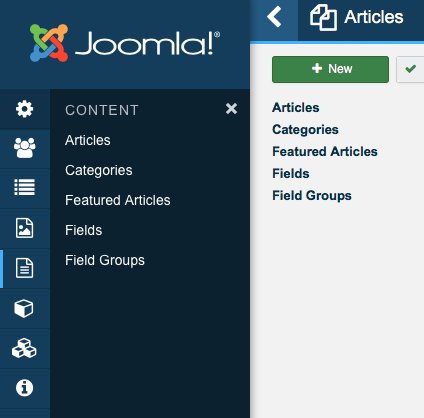Open the Extensions stacked cubes icon

(24, 348)
